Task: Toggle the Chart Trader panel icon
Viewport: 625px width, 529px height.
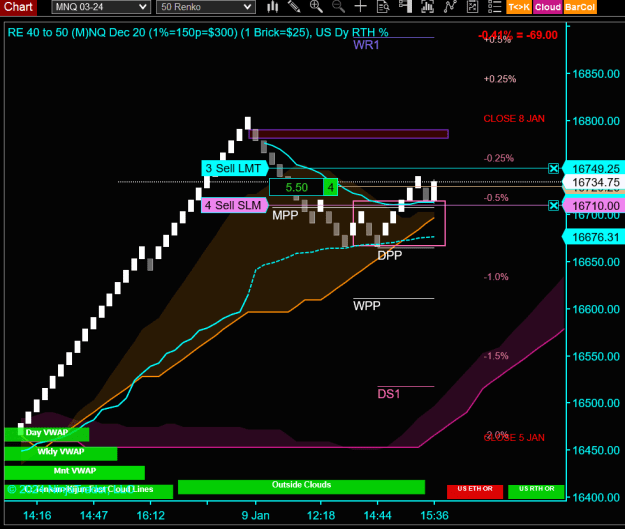Action: pyautogui.click(x=405, y=7)
